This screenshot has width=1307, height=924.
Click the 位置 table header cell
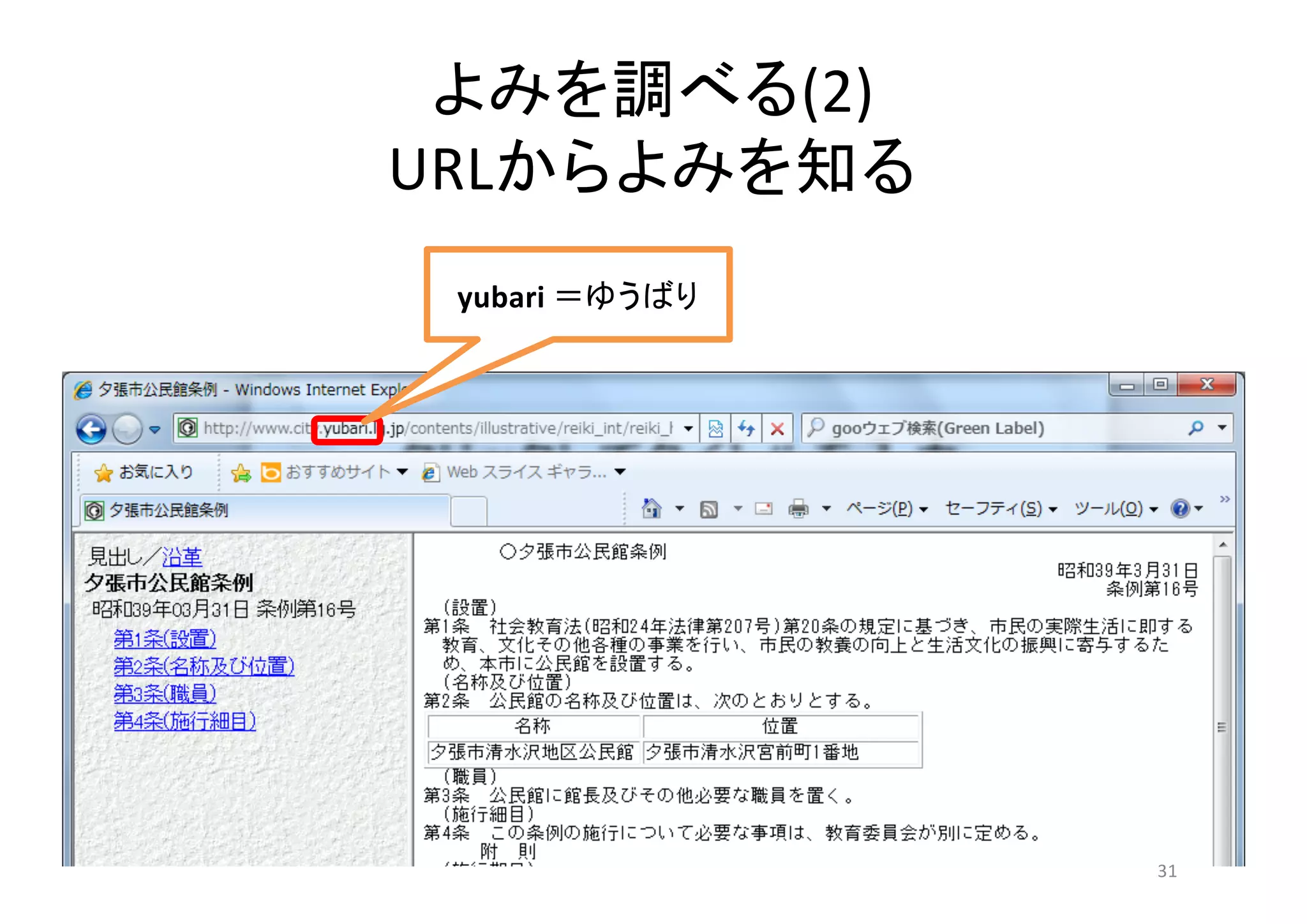coord(781,726)
